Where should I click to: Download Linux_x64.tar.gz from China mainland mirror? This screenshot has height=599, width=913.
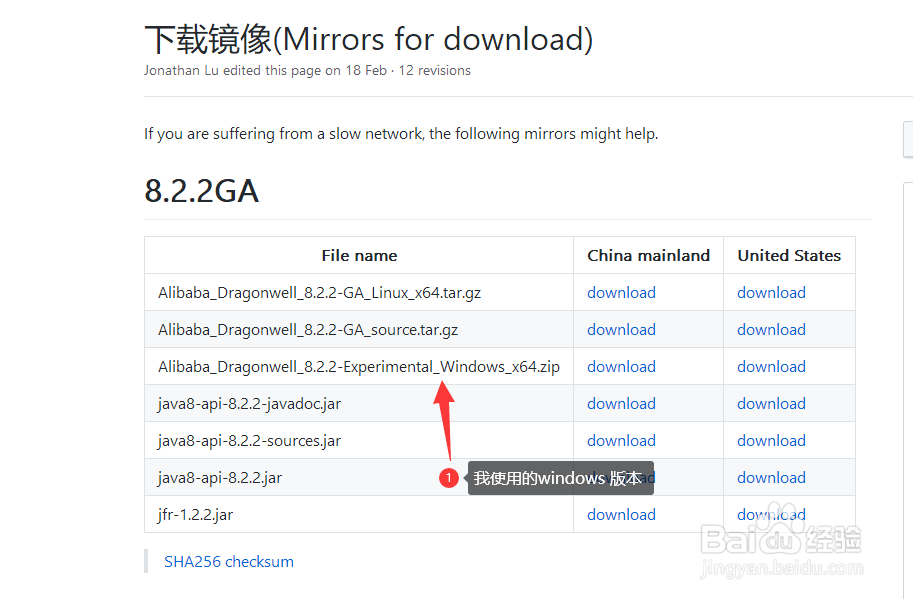(x=621, y=292)
